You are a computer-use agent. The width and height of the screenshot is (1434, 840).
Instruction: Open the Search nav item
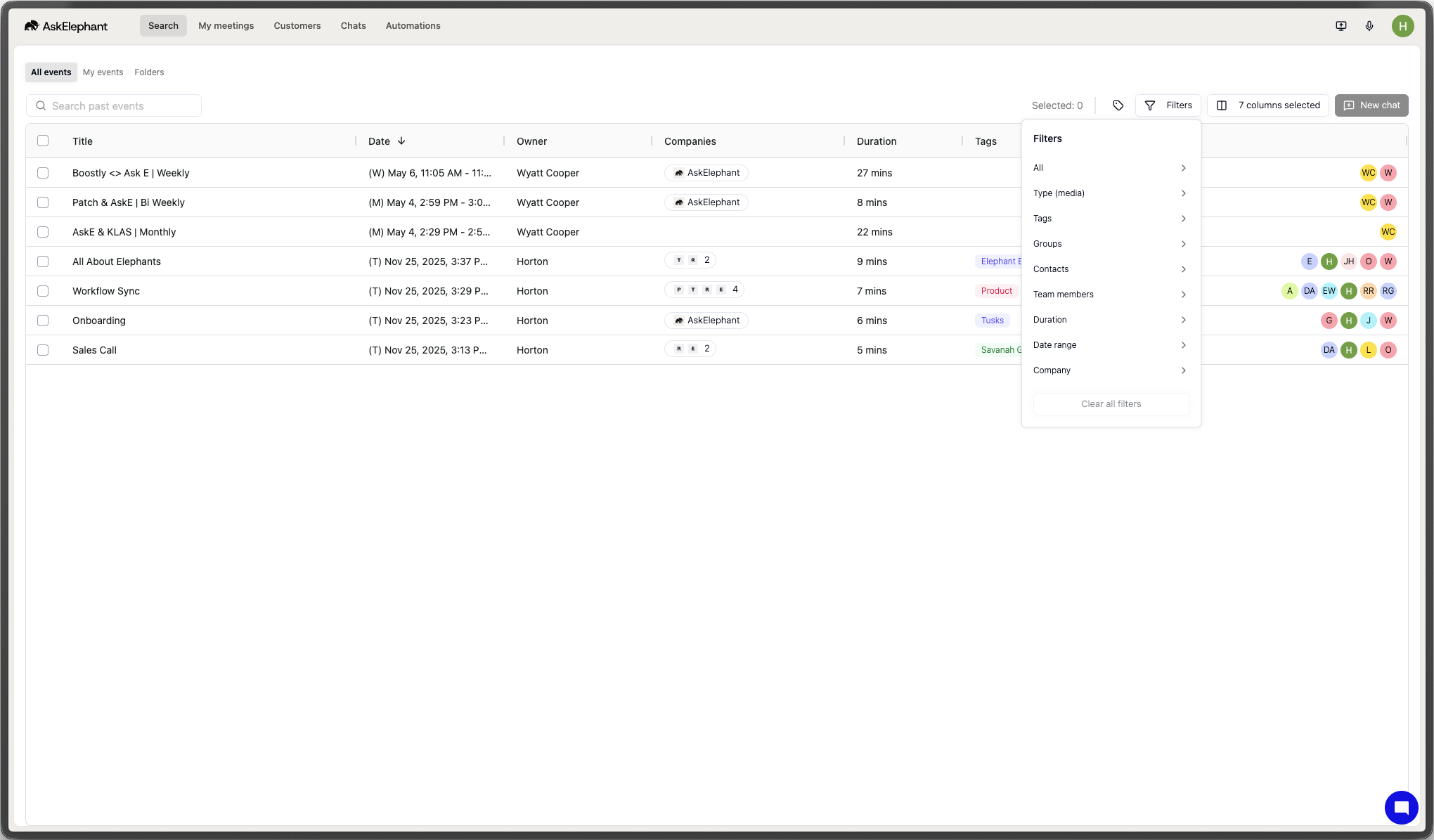pyautogui.click(x=163, y=26)
